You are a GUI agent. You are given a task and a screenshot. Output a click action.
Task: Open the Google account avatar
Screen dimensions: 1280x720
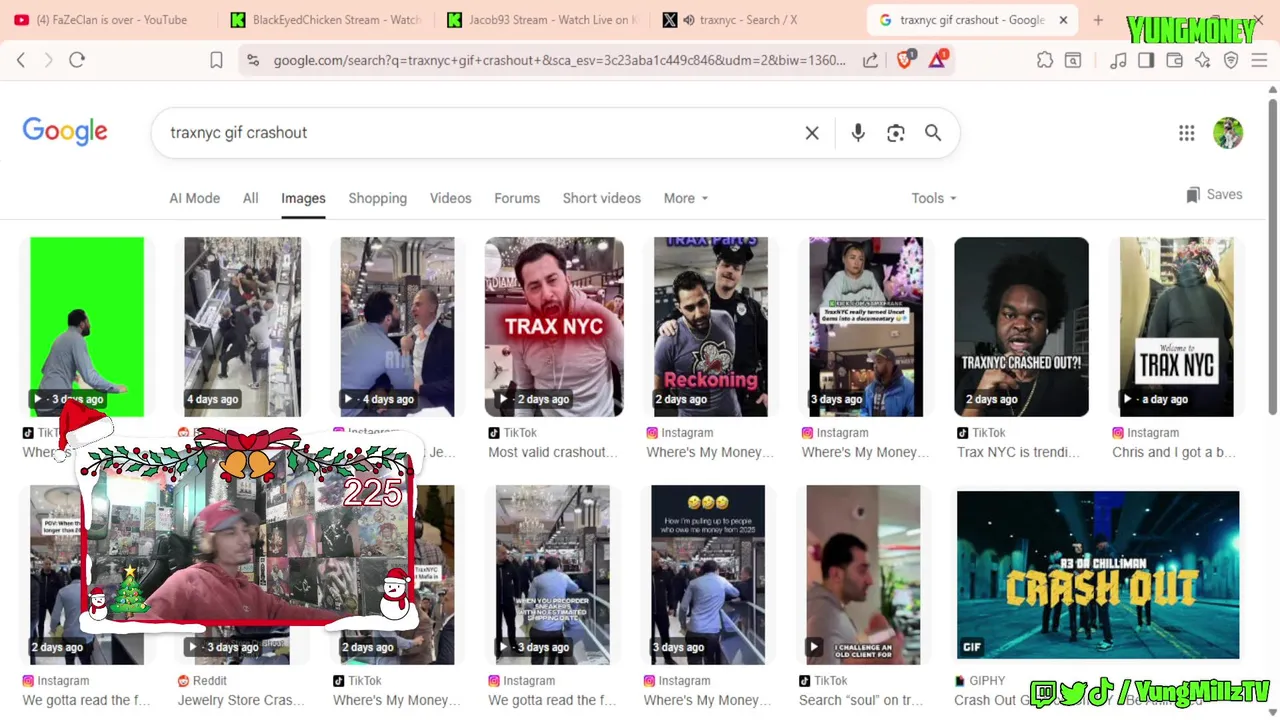[x=1228, y=133]
